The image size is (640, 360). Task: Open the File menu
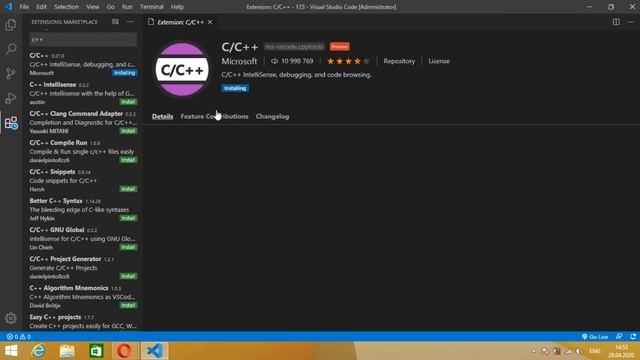click(x=24, y=7)
